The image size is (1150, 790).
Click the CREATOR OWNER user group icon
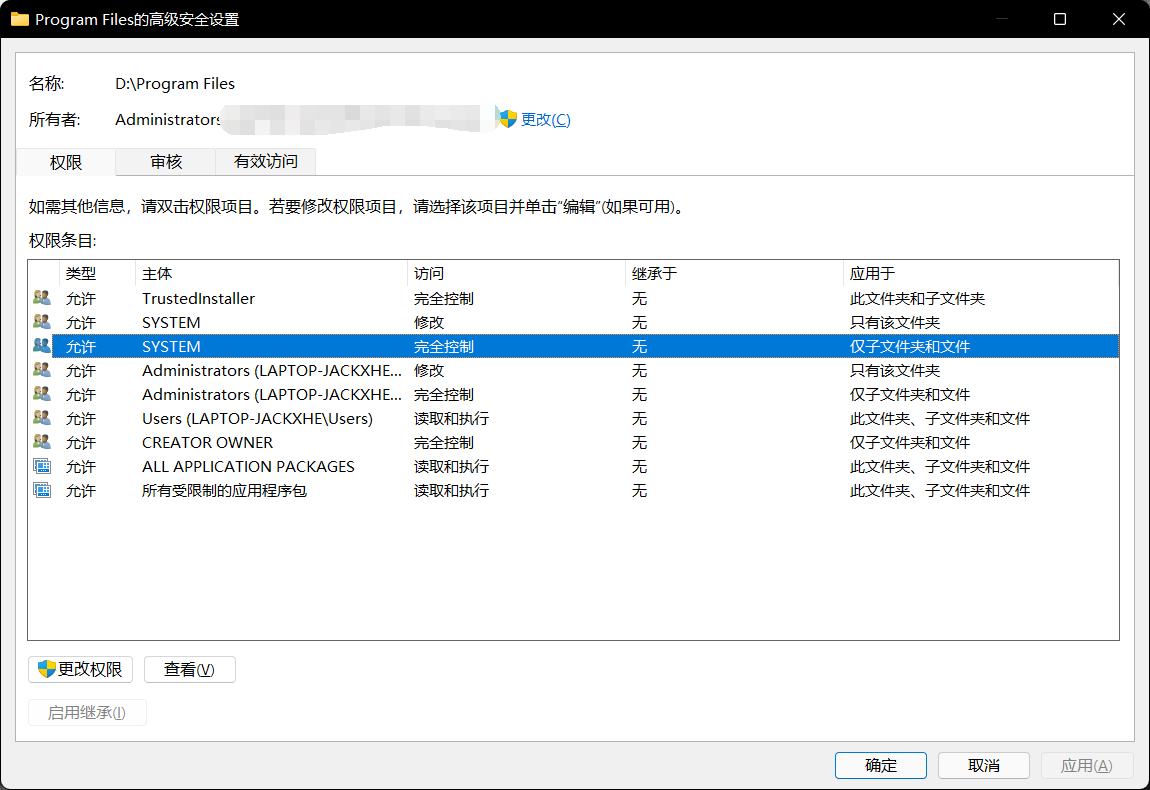[x=41, y=442]
